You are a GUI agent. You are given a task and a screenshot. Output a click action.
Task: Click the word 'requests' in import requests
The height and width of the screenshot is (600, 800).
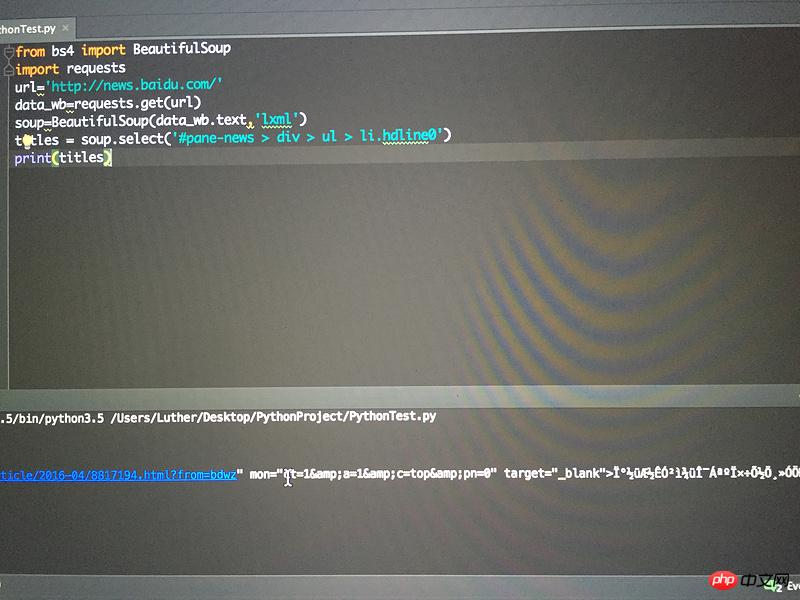tap(96, 68)
